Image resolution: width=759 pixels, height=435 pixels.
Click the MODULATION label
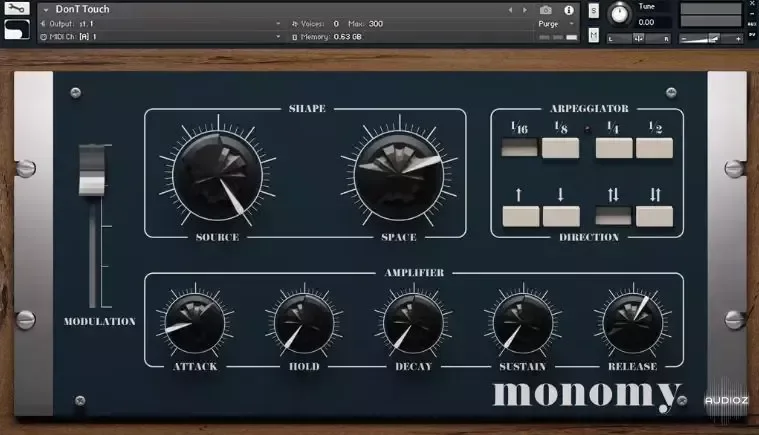(100, 322)
